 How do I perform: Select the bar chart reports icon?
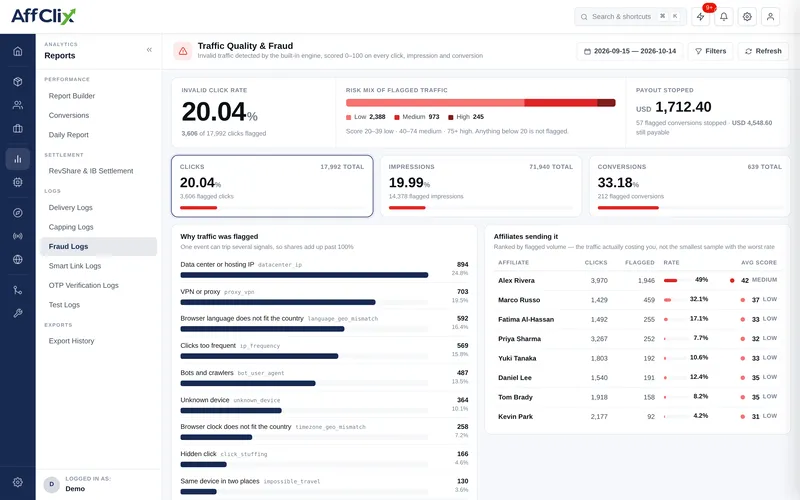pos(18,159)
